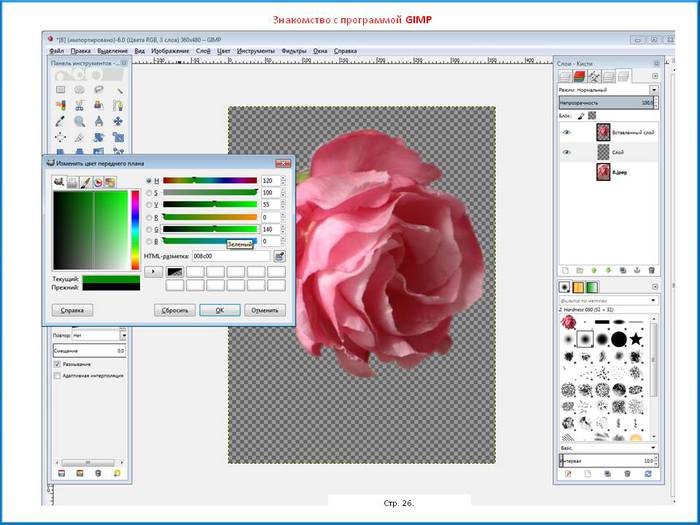Select the Measure compass tool
Viewport: 700px width, 525px height.
(99, 121)
